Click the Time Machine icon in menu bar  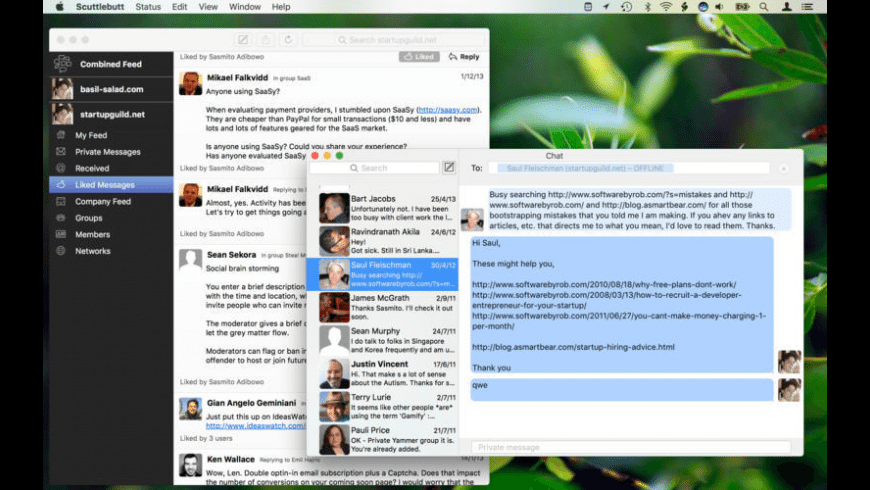[x=626, y=7]
